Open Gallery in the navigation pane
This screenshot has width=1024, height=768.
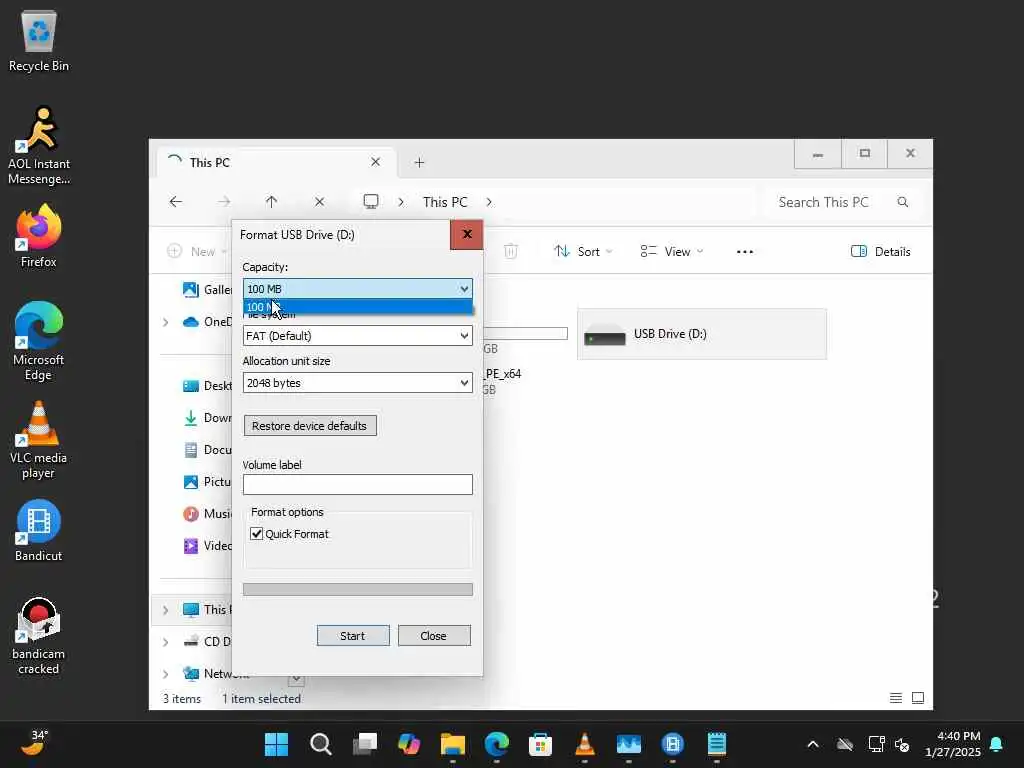coord(206,289)
